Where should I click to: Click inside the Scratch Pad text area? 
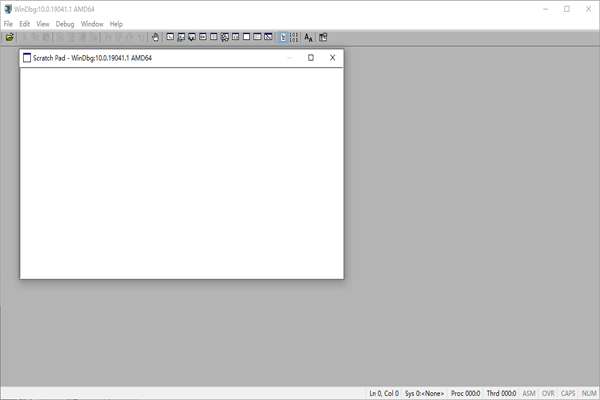(x=181, y=173)
